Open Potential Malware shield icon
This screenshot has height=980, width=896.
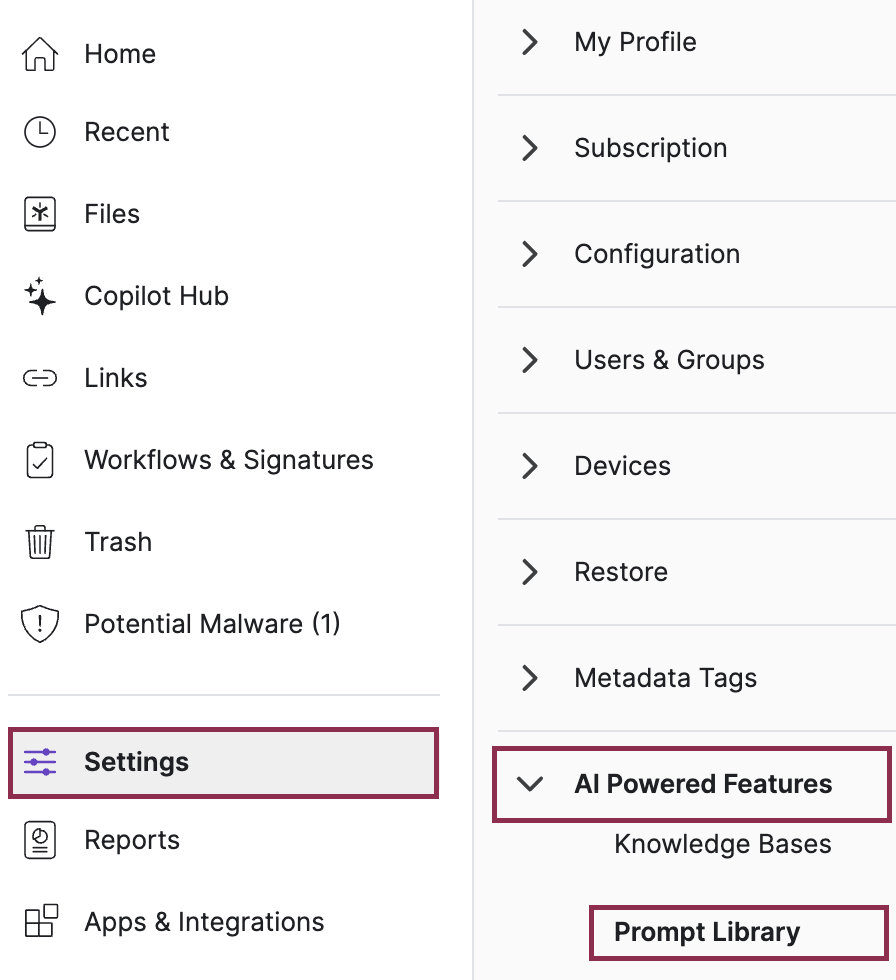(x=40, y=624)
